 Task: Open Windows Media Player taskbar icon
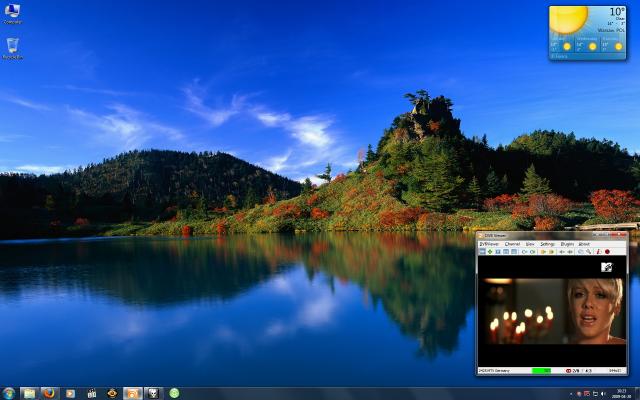70,393
